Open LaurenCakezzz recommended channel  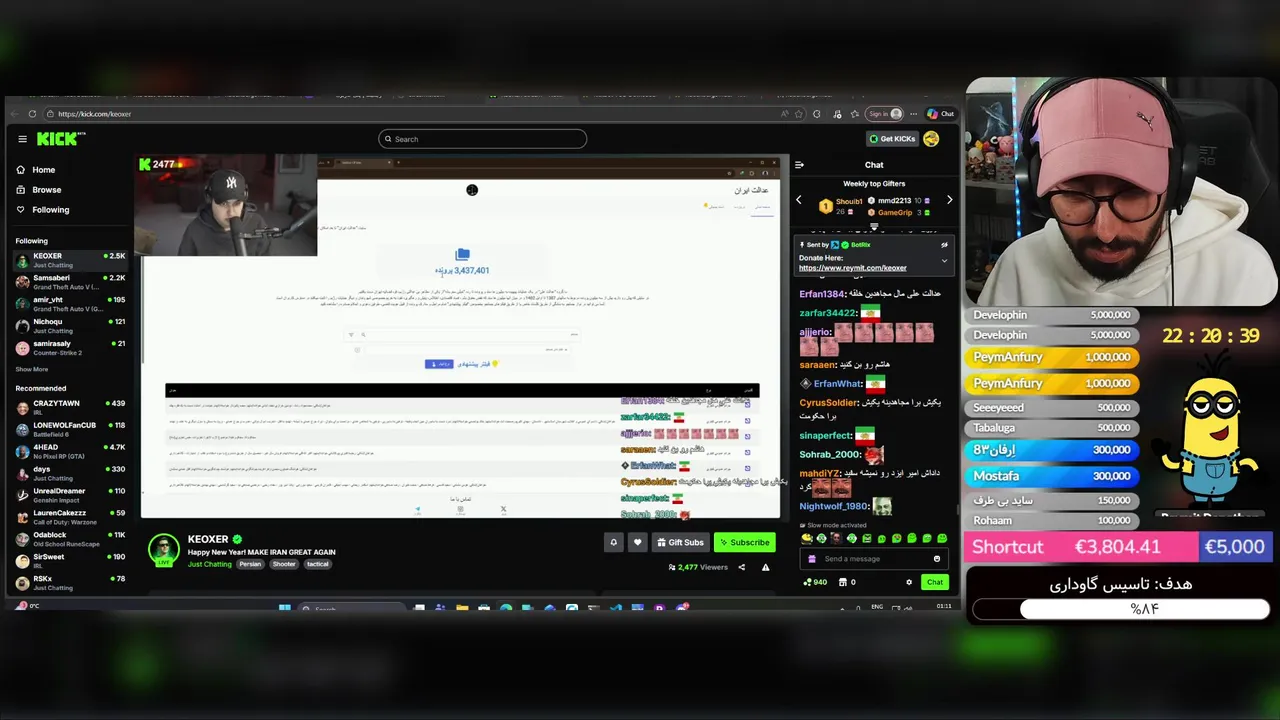(70, 518)
